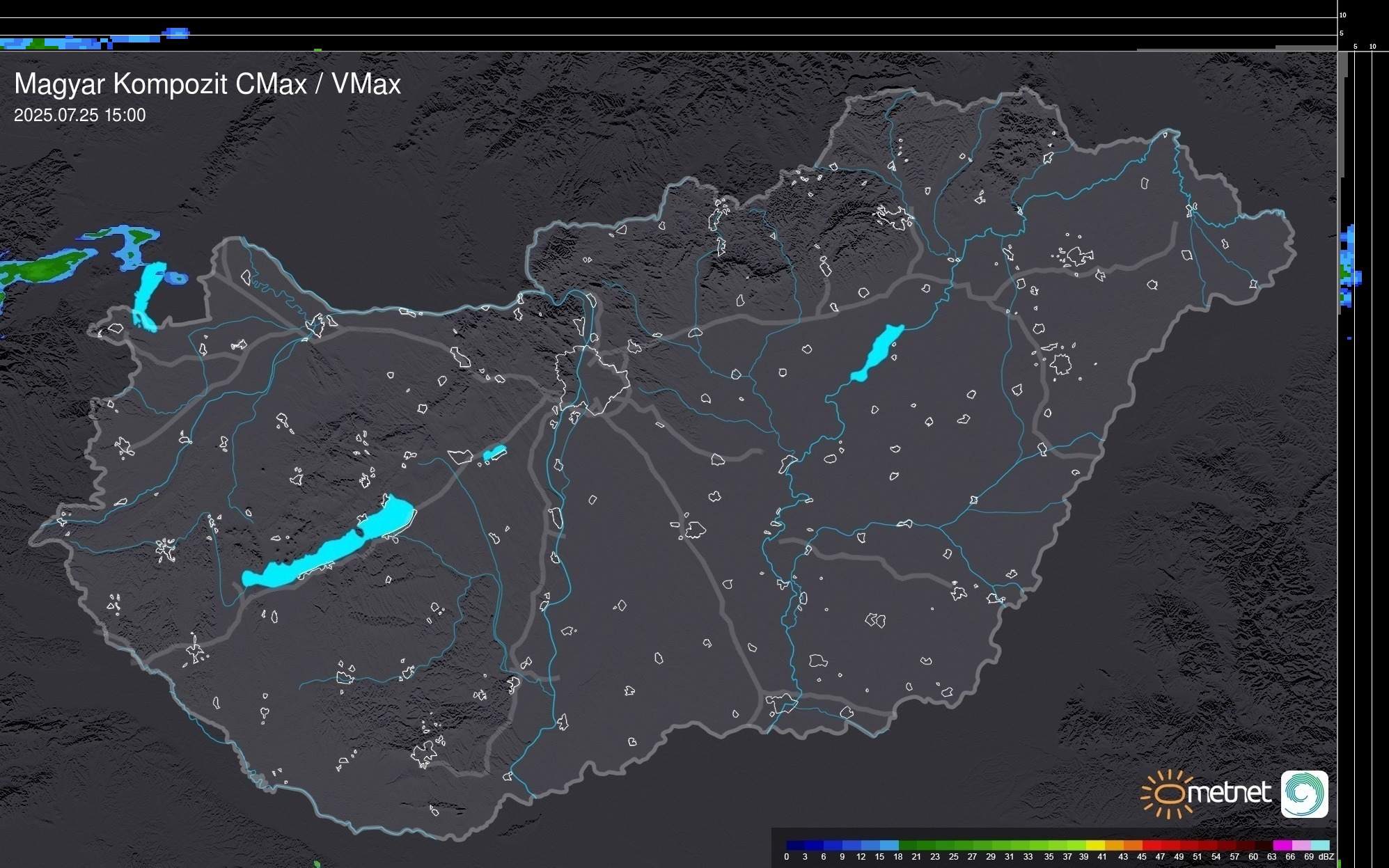Click the red 45 dBZ swatch
Viewport: 1389px width, 868px height.
[1150, 845]
